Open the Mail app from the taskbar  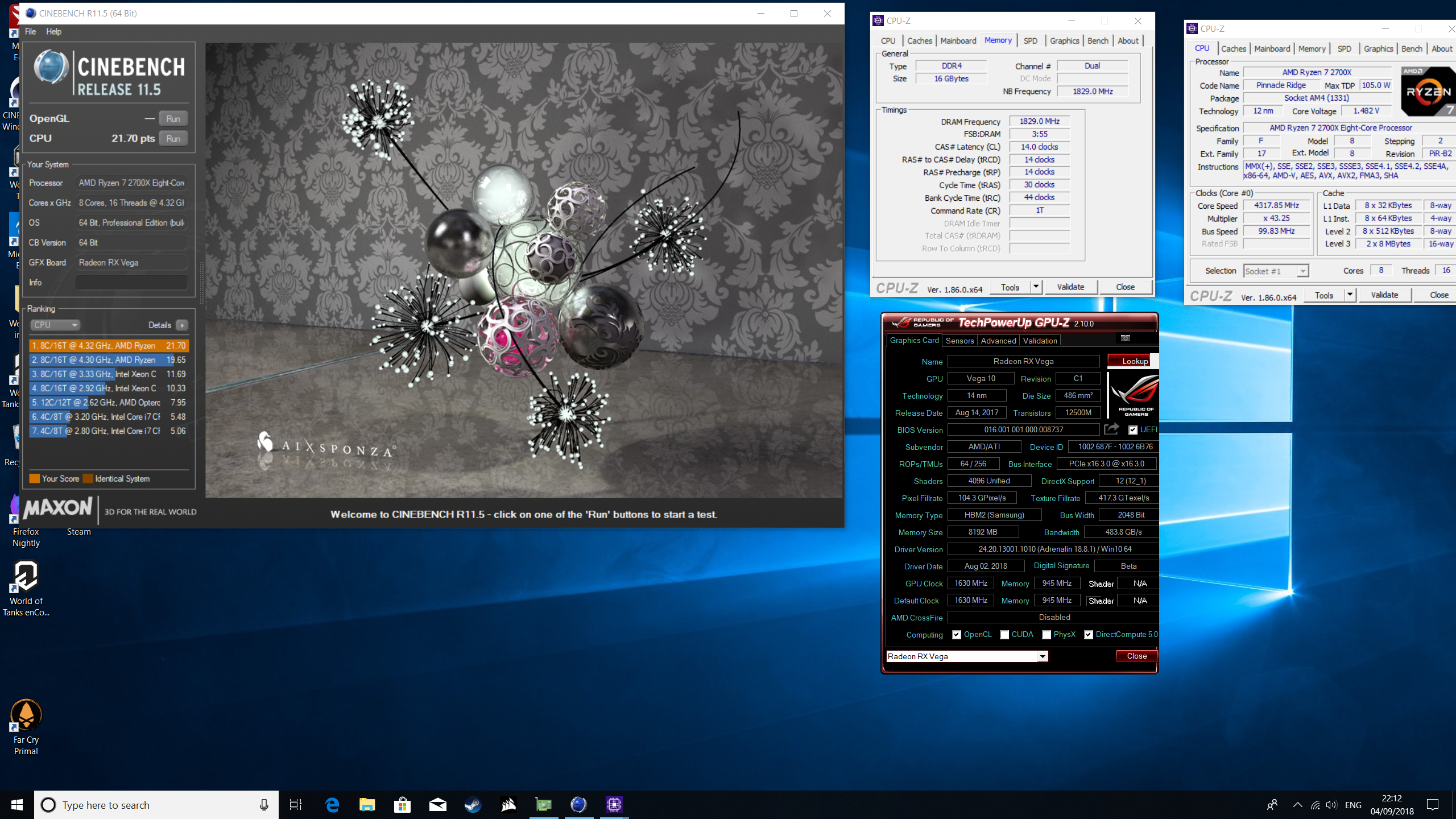(437, 805)
